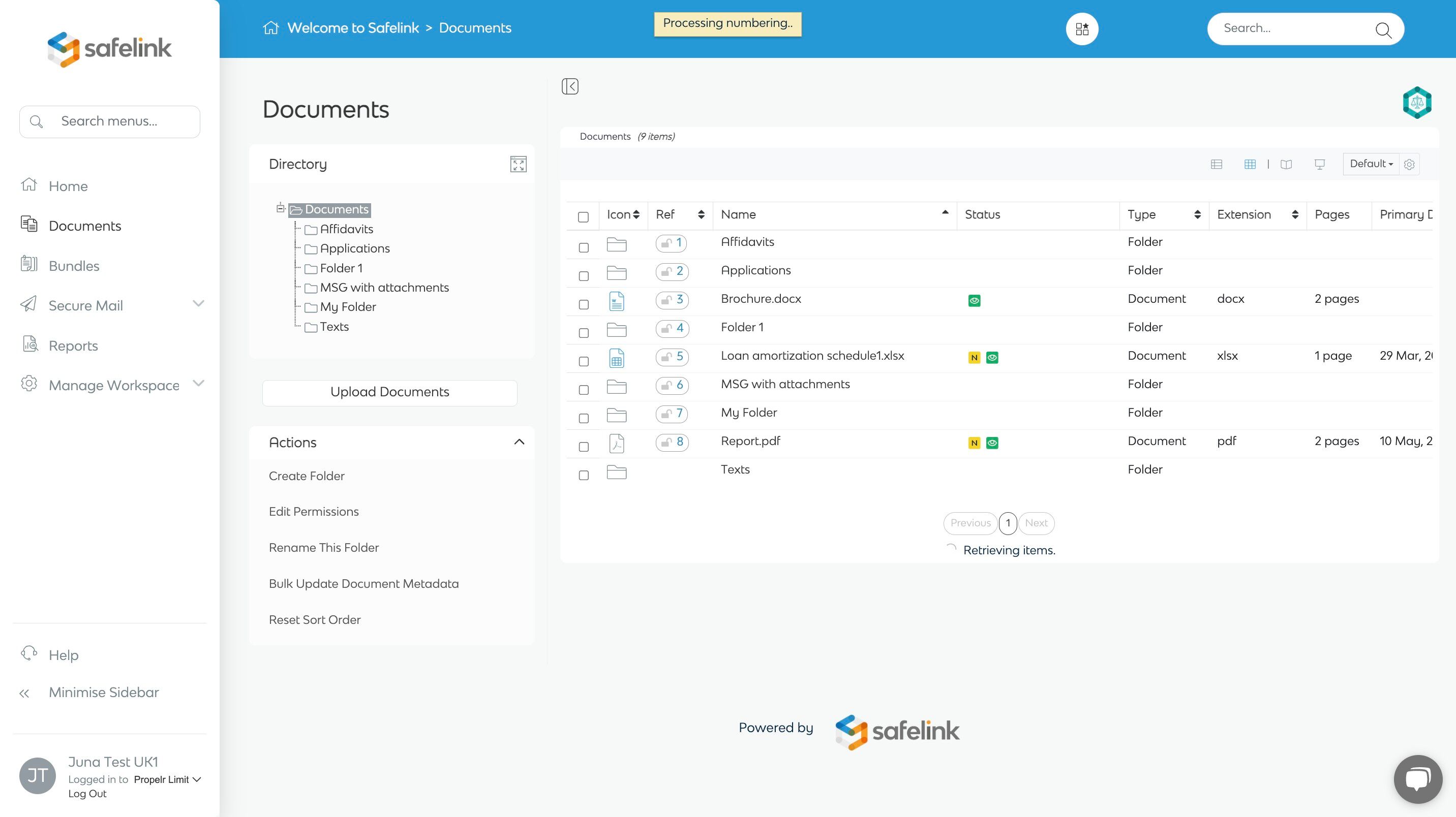
Task: Open the apps grid icon in header
Action: pos(1082,29)
